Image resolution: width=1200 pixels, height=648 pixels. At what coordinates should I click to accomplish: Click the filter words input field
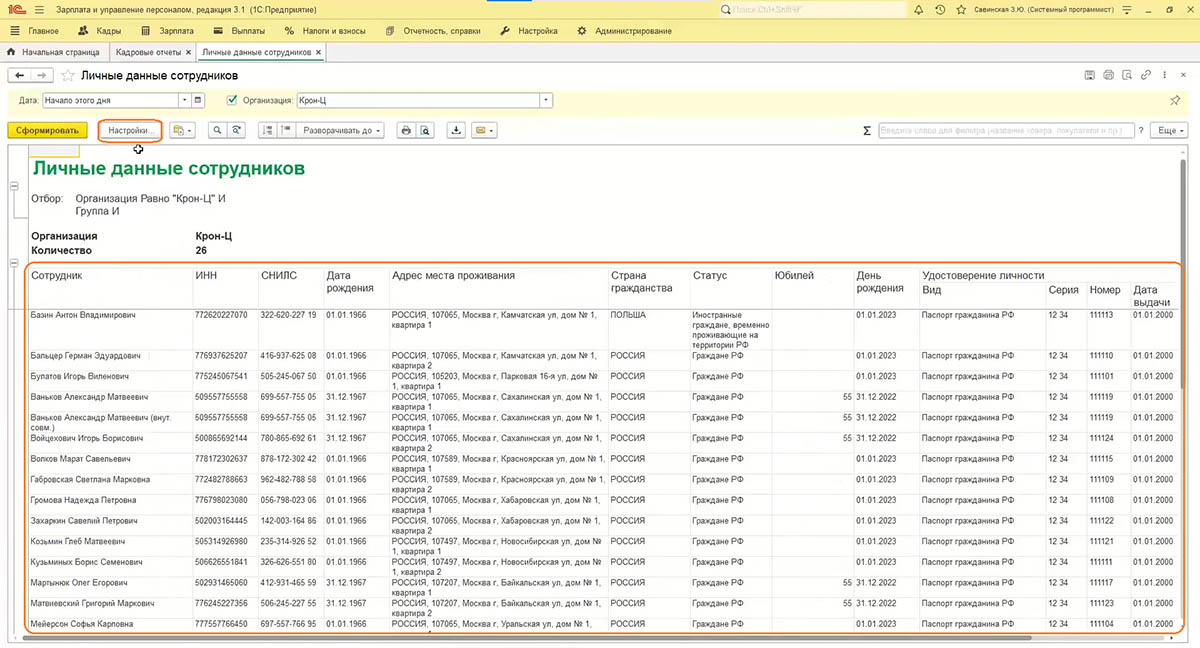(x=1005, y=130)
